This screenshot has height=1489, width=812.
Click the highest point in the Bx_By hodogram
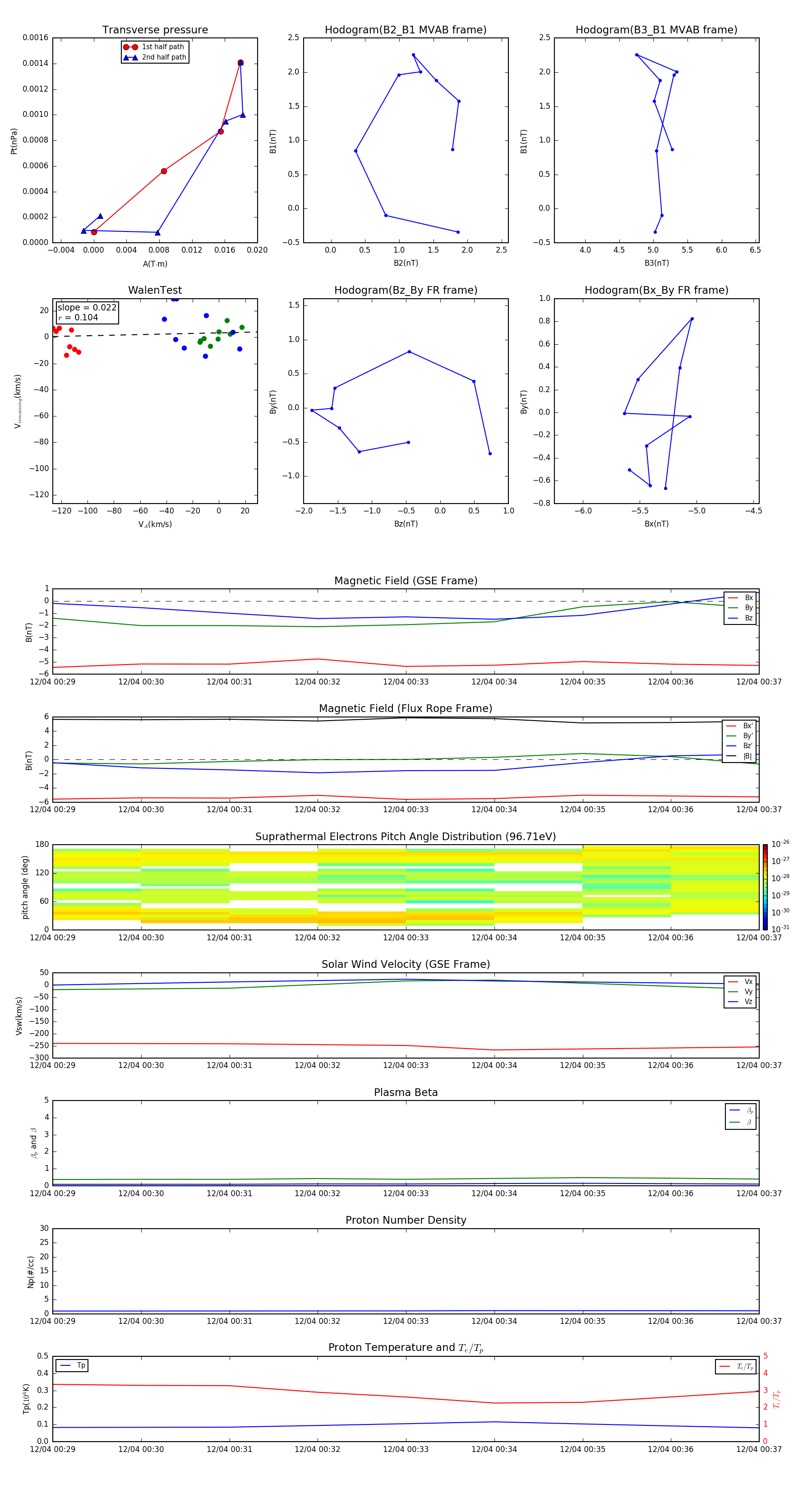click(692, 319)
